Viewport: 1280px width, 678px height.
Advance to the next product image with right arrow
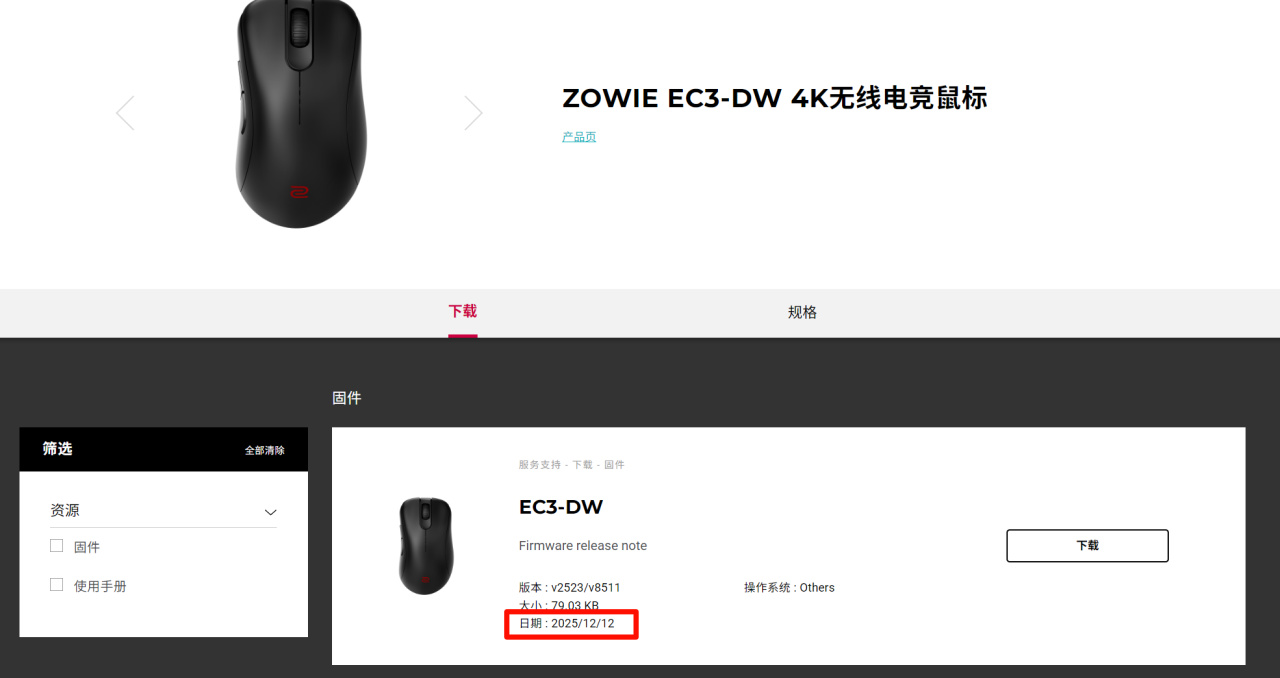click(x=473, y=113)
